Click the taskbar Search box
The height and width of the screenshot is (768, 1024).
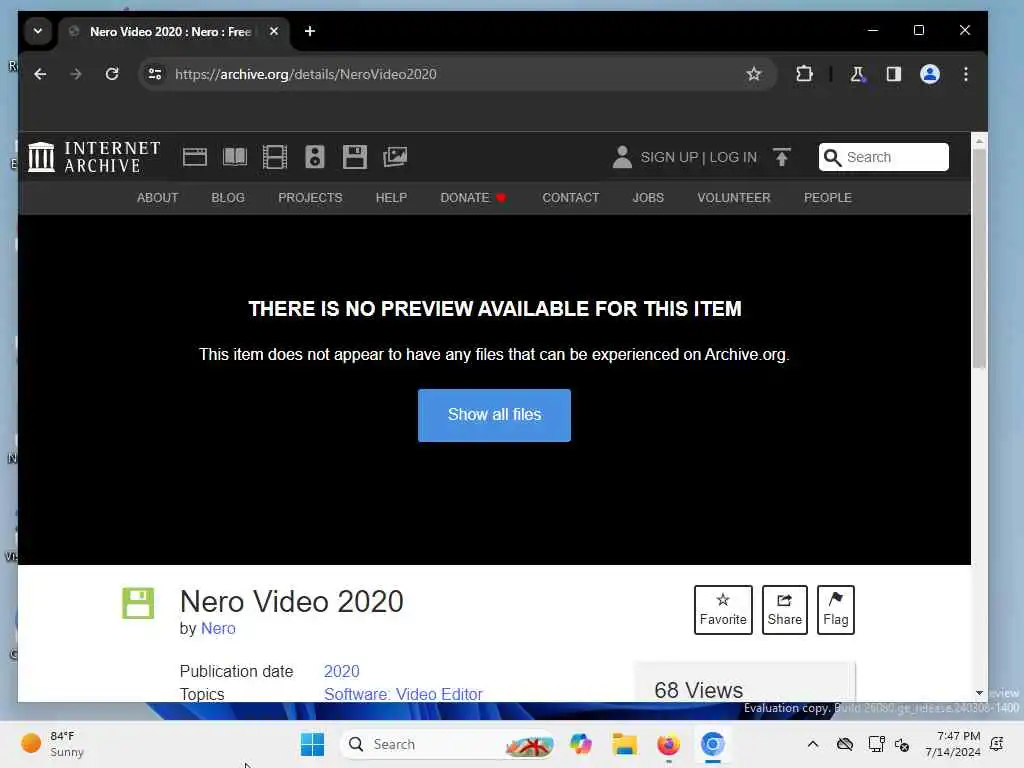pyautogui.click(x=448, y=744)
